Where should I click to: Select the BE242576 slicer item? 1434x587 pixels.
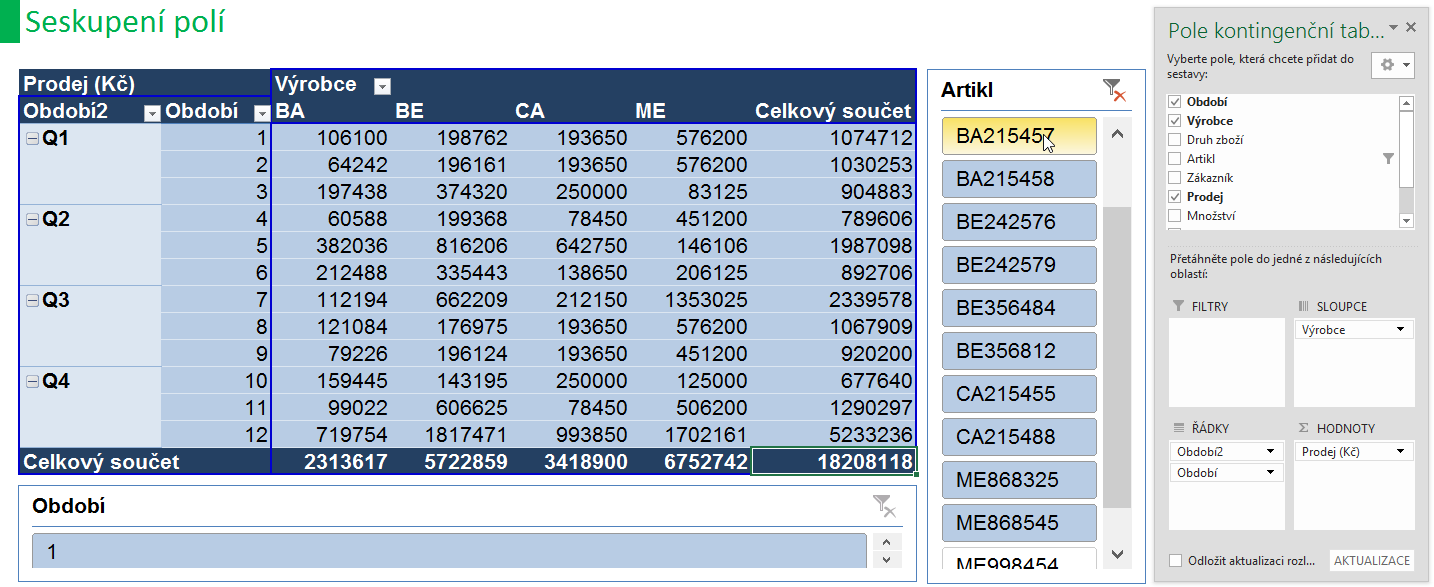click(x=1019, y=222)
